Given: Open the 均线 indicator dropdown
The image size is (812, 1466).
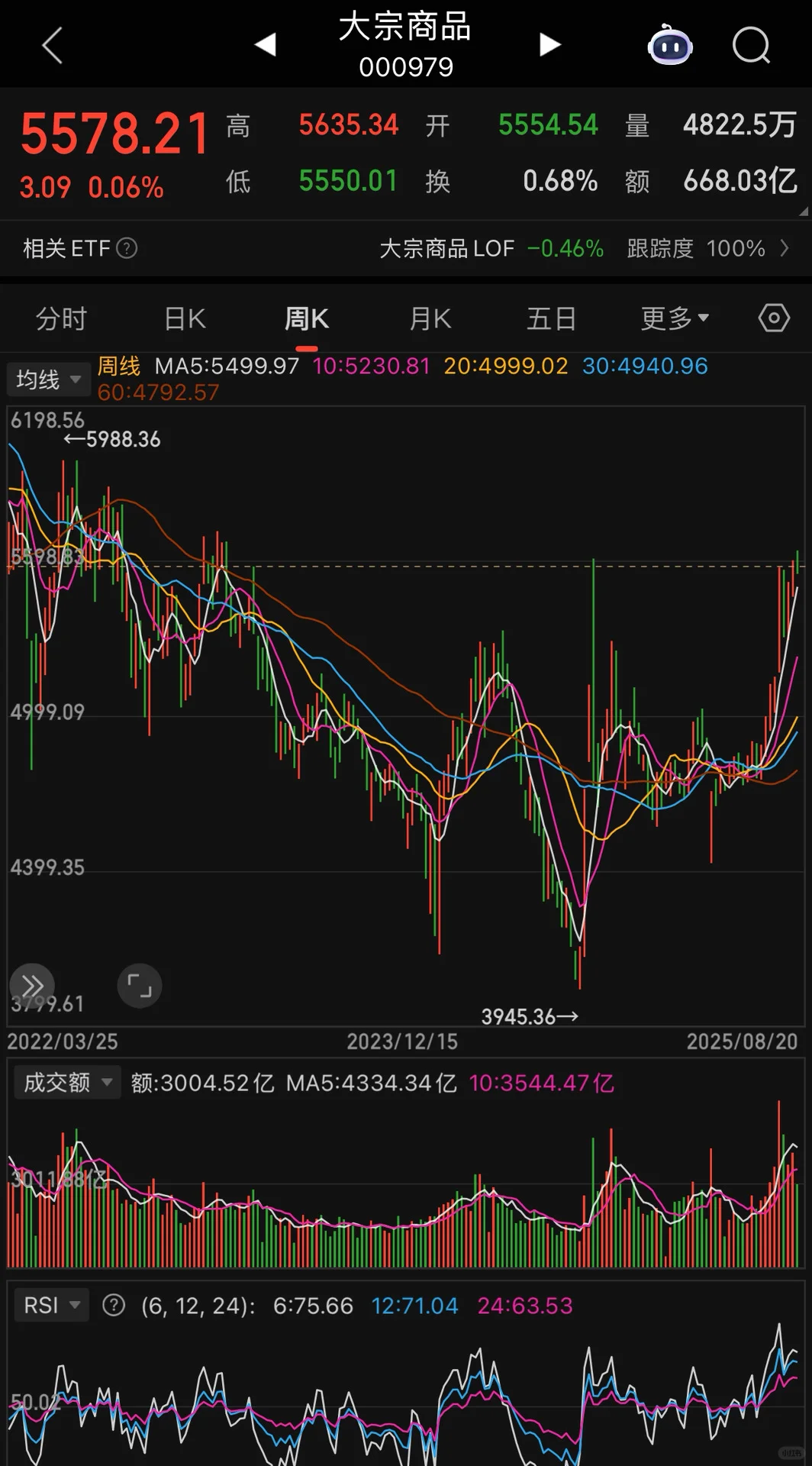Looking at the screenshot, I should coord(49,379).
